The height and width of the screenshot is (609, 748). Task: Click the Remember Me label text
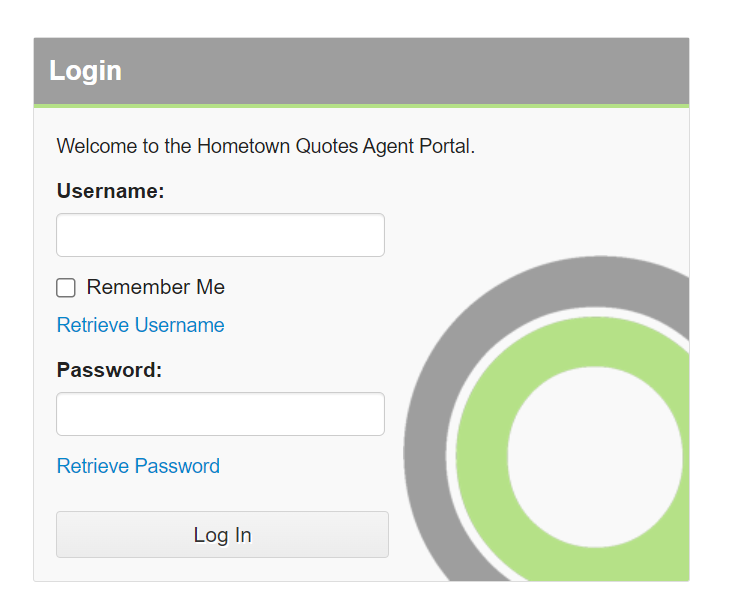(155, 288)
